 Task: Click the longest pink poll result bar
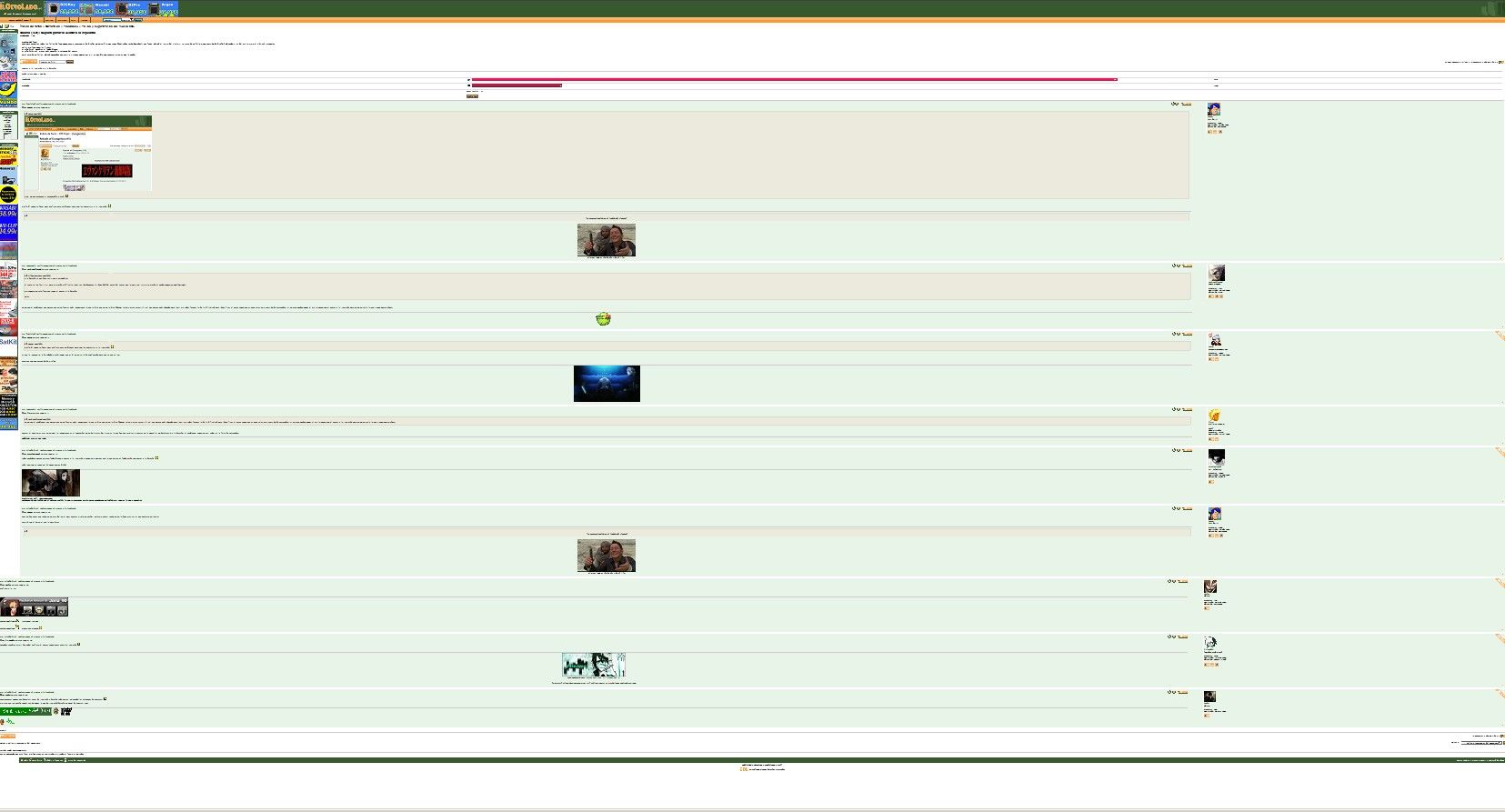tap(794, 80)
